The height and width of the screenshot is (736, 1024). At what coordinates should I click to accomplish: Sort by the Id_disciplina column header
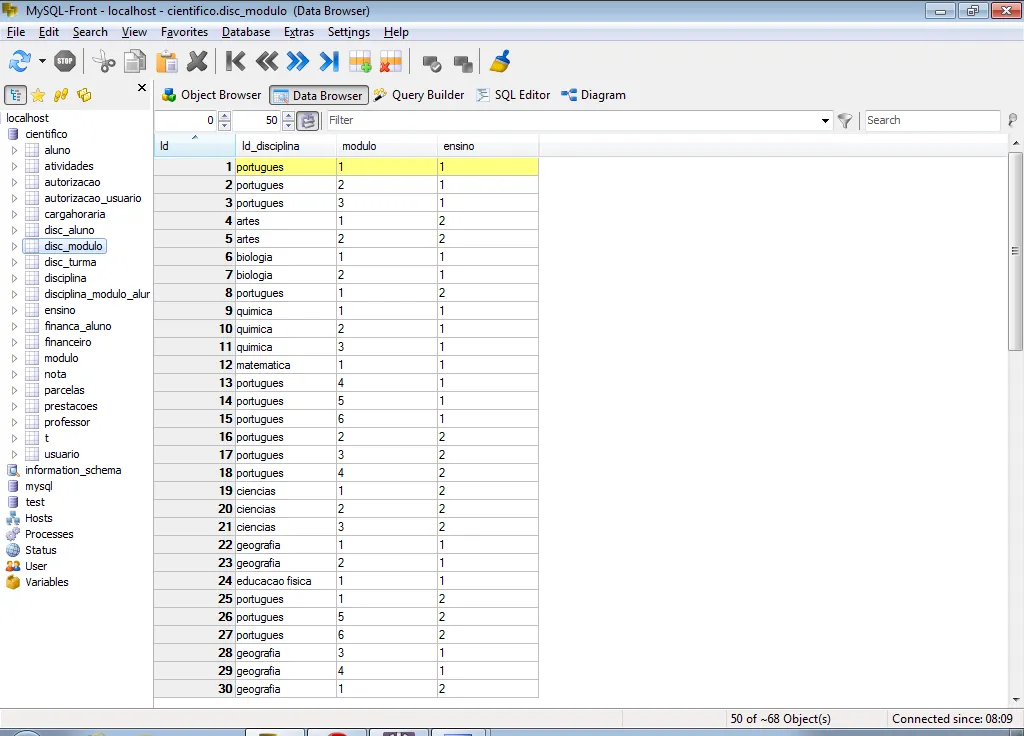tap(271, 146)
